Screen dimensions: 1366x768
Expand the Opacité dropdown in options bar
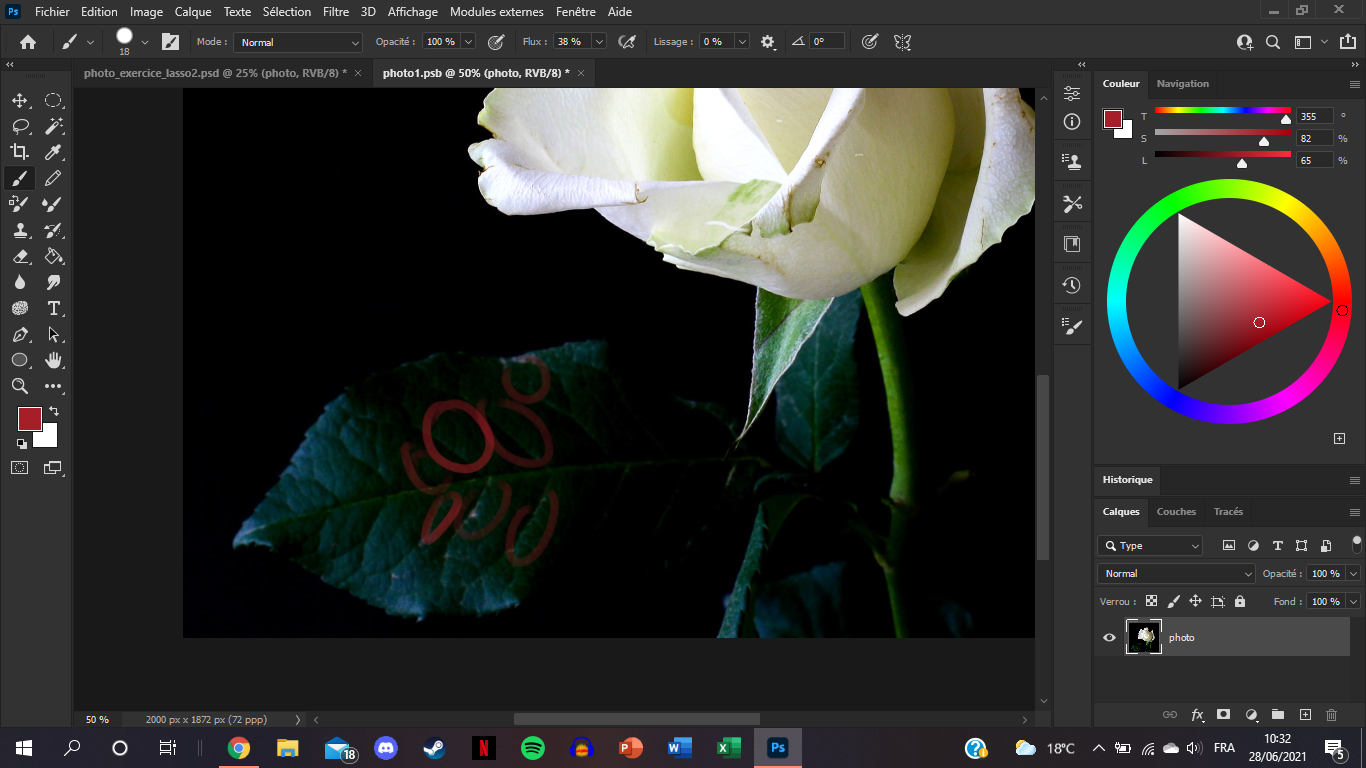[468, 42]
